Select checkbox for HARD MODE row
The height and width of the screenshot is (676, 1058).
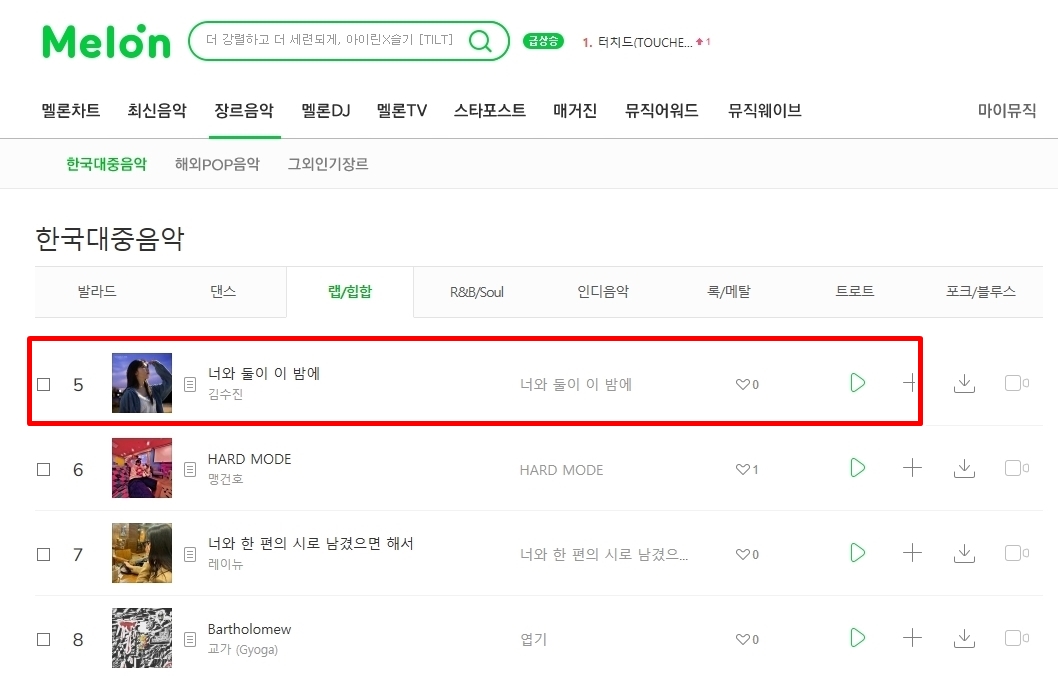pyautogui.click(x=44, y=470)
